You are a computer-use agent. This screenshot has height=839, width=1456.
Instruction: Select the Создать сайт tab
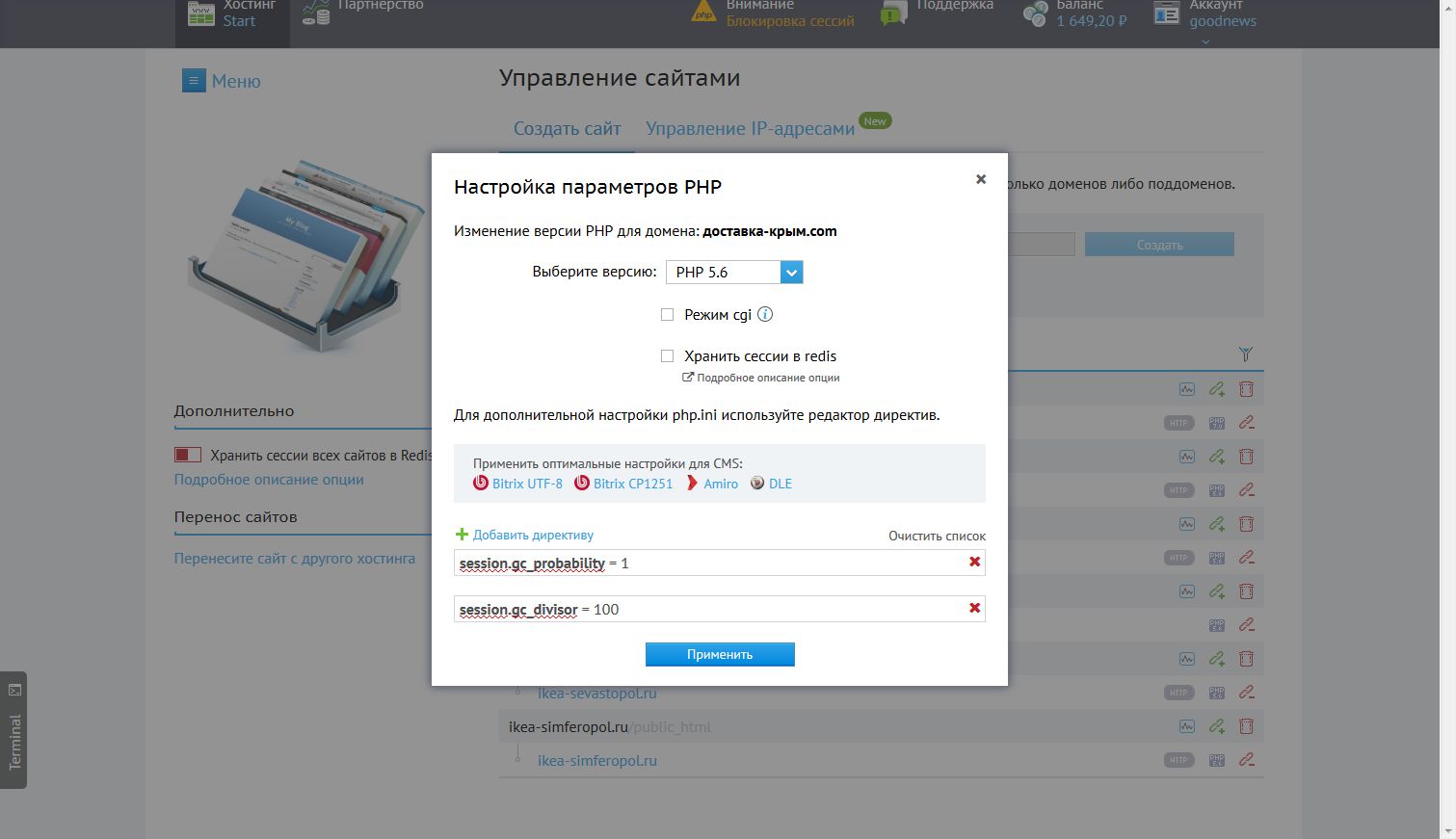click(567, 128)
